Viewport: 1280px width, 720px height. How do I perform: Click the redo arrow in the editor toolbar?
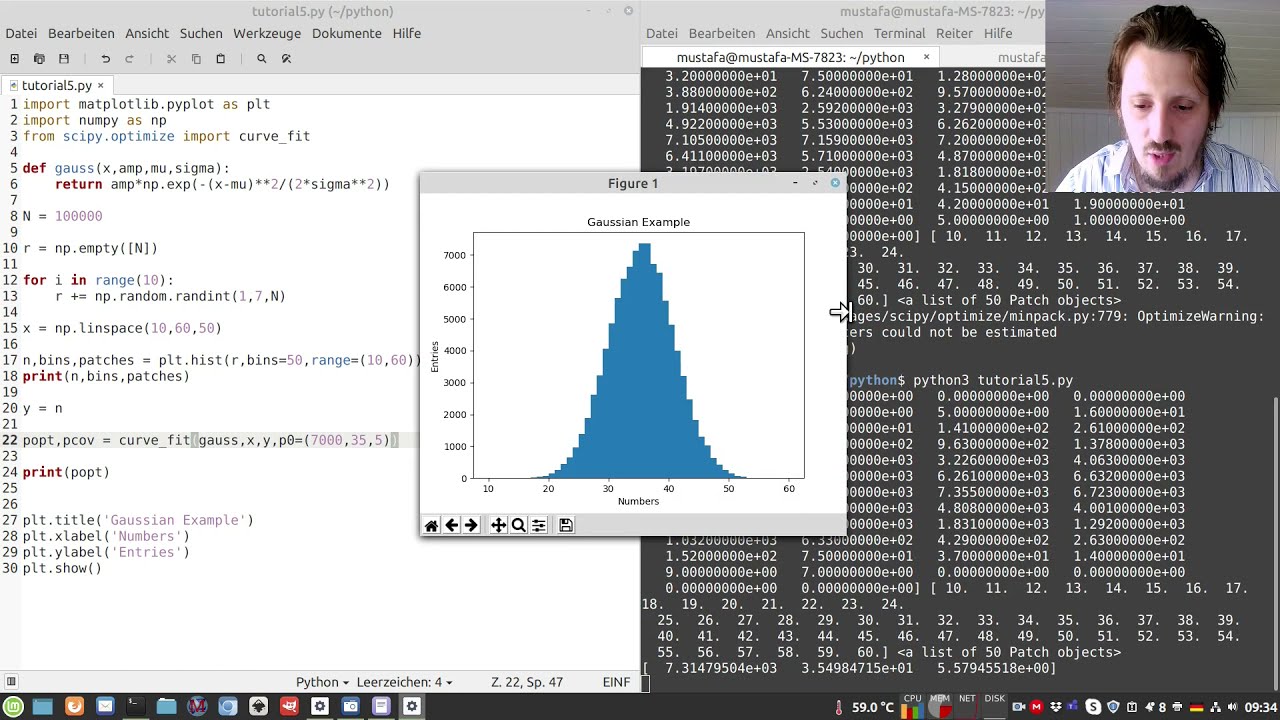point(129,59)
